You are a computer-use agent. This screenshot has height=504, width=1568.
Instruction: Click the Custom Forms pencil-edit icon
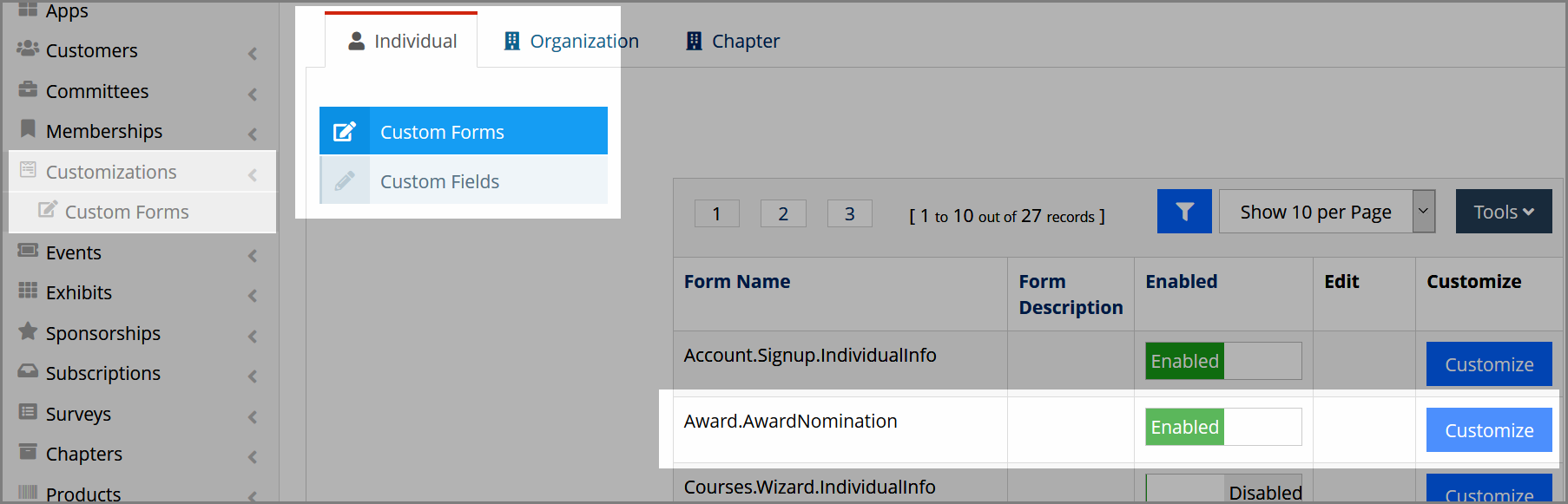[345, 132]
